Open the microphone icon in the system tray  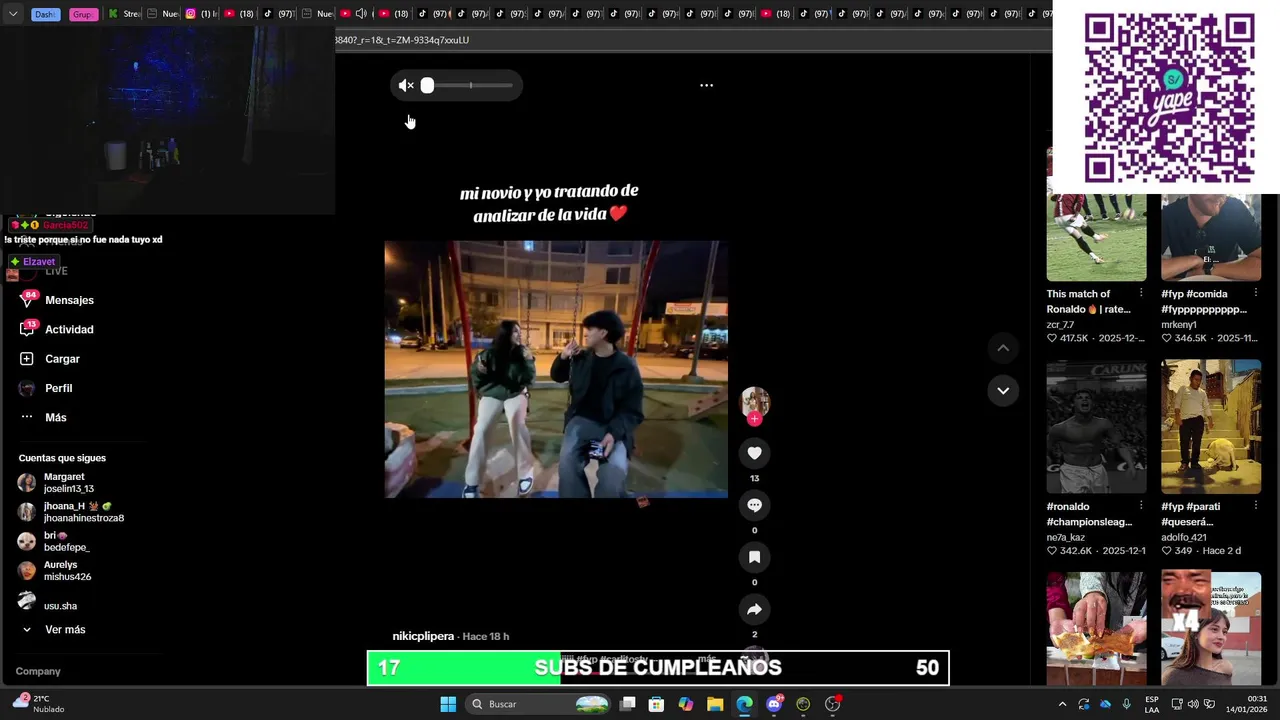click(x=1127, y=704)
